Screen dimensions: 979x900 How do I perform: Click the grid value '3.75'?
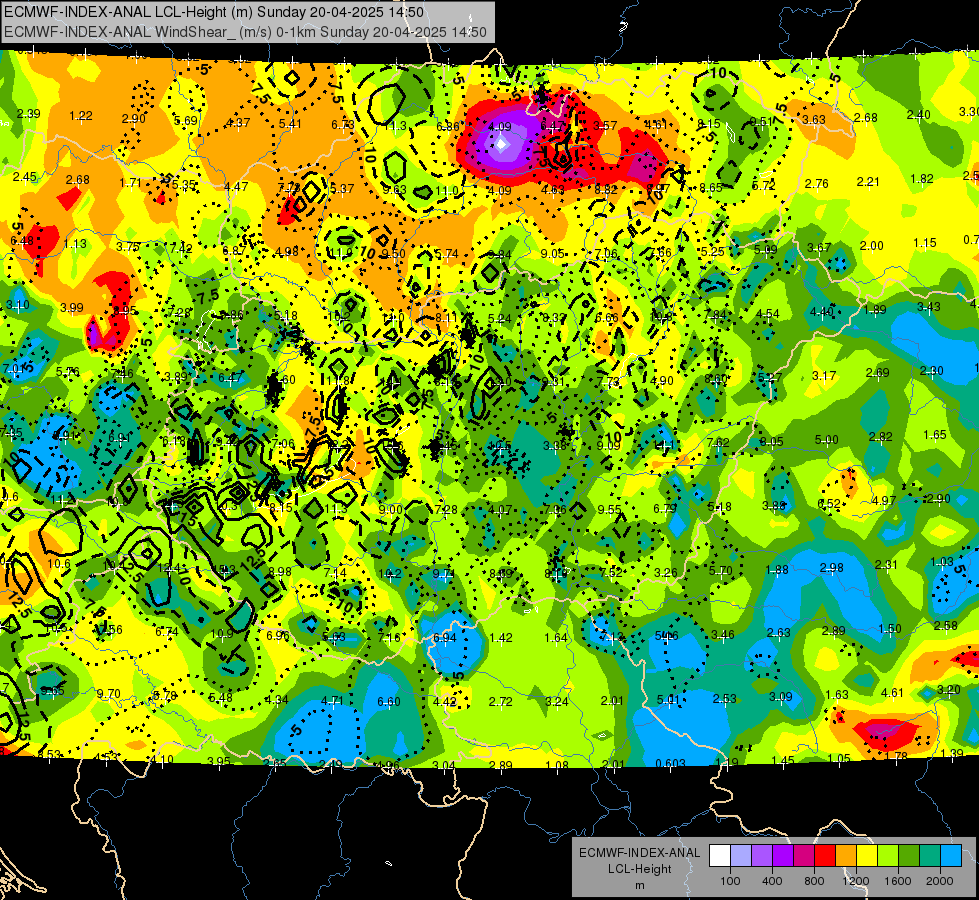coord(128,247)
